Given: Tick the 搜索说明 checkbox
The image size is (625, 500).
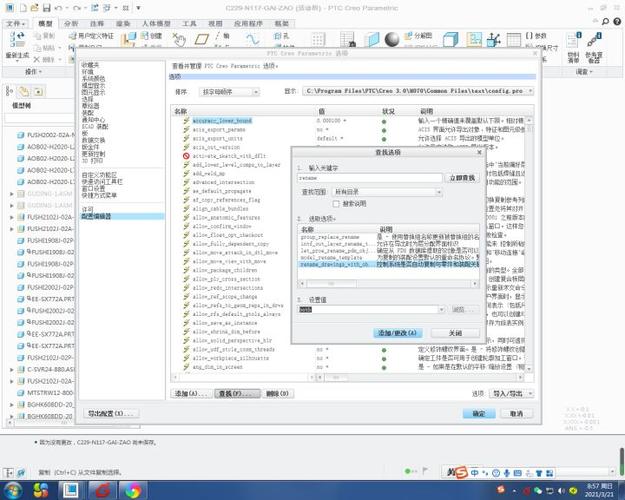Looking at the screenshot, I should point(336,204).
